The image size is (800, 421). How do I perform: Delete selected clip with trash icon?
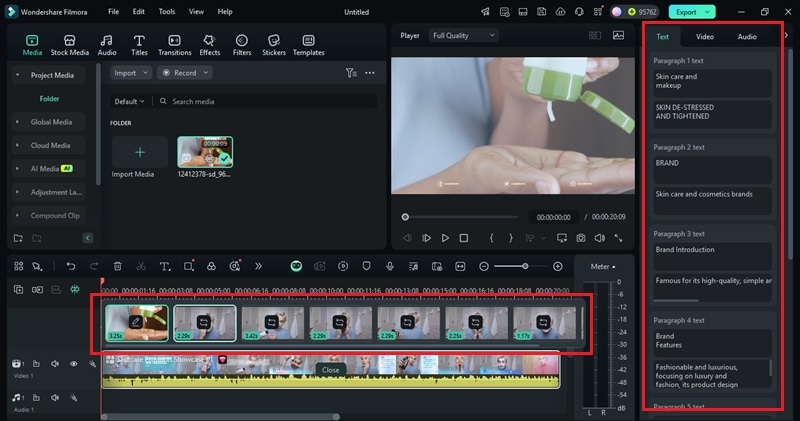(x=117, y=266)
